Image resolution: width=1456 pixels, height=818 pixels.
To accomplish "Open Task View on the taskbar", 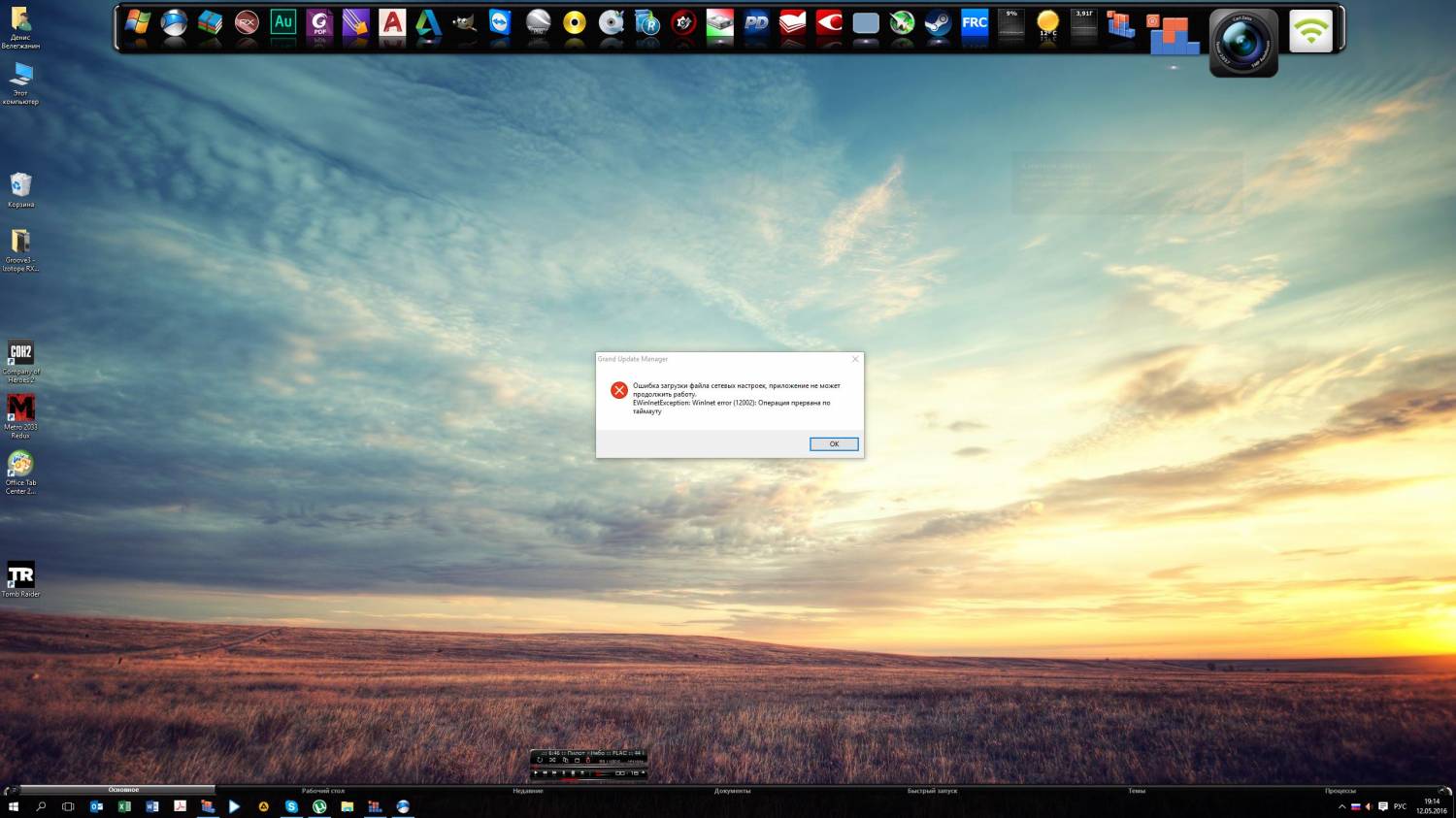I will pyautogui.click(x=68, y=806).
